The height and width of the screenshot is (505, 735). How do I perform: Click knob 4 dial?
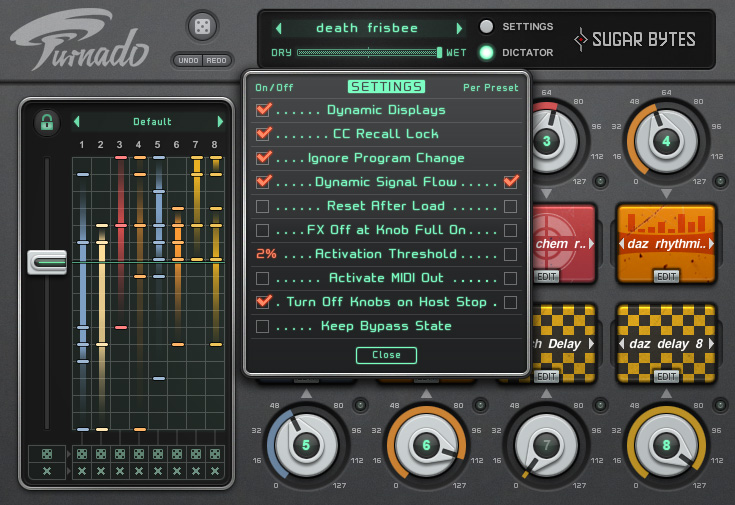(x=666, y=141)
